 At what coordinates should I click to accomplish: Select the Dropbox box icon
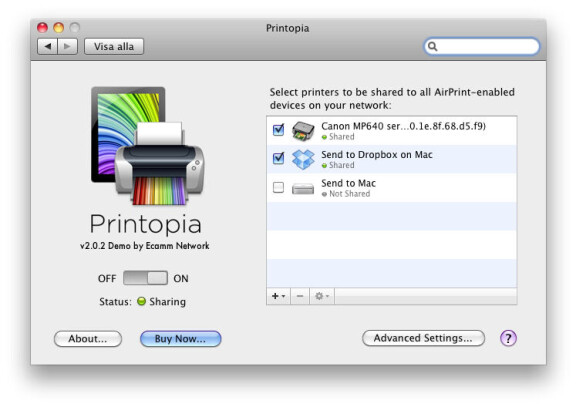coord(303,159)
